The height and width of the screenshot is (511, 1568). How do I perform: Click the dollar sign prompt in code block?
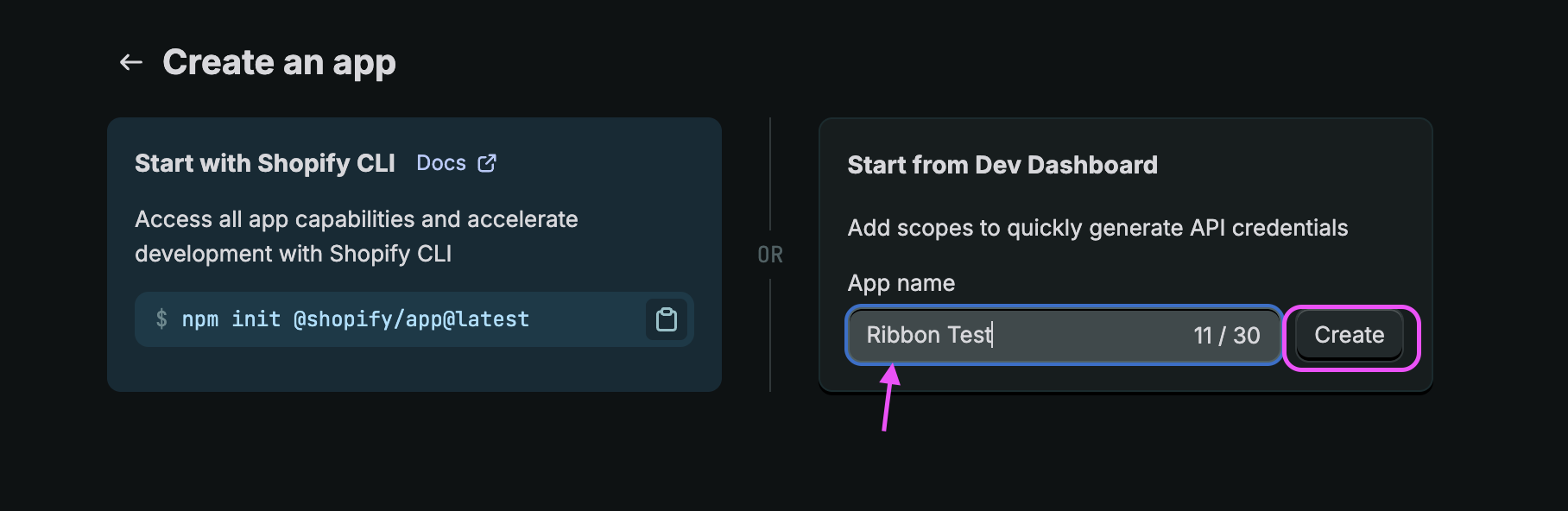[161, 319]
